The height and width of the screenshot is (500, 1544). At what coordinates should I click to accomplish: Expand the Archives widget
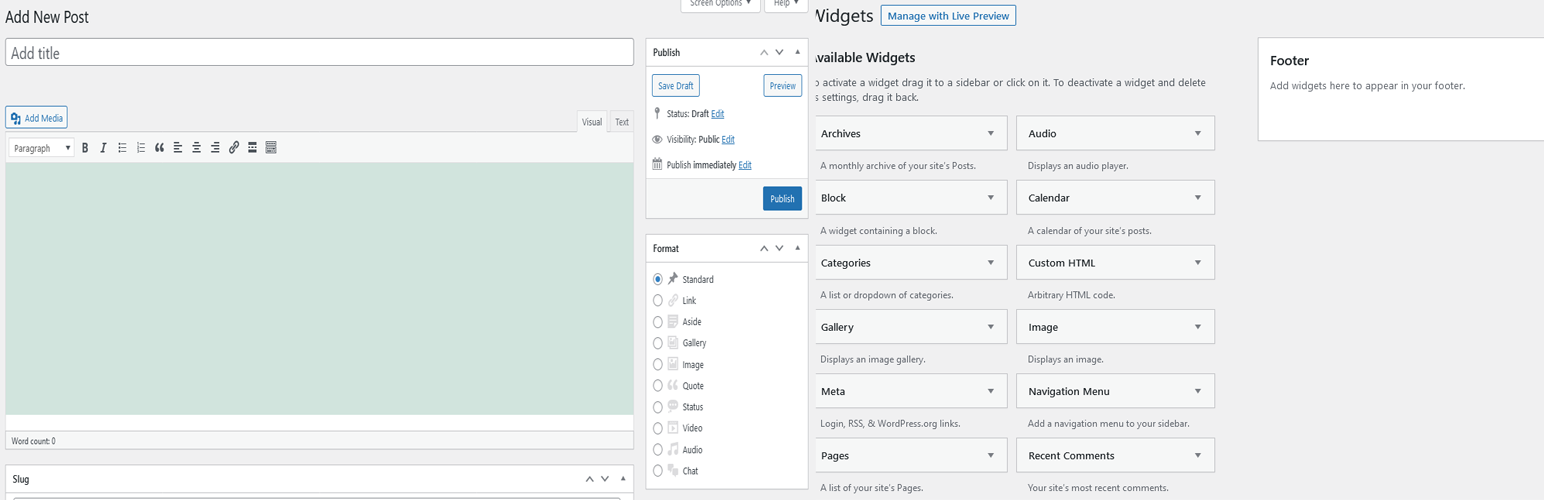(990, 133)
